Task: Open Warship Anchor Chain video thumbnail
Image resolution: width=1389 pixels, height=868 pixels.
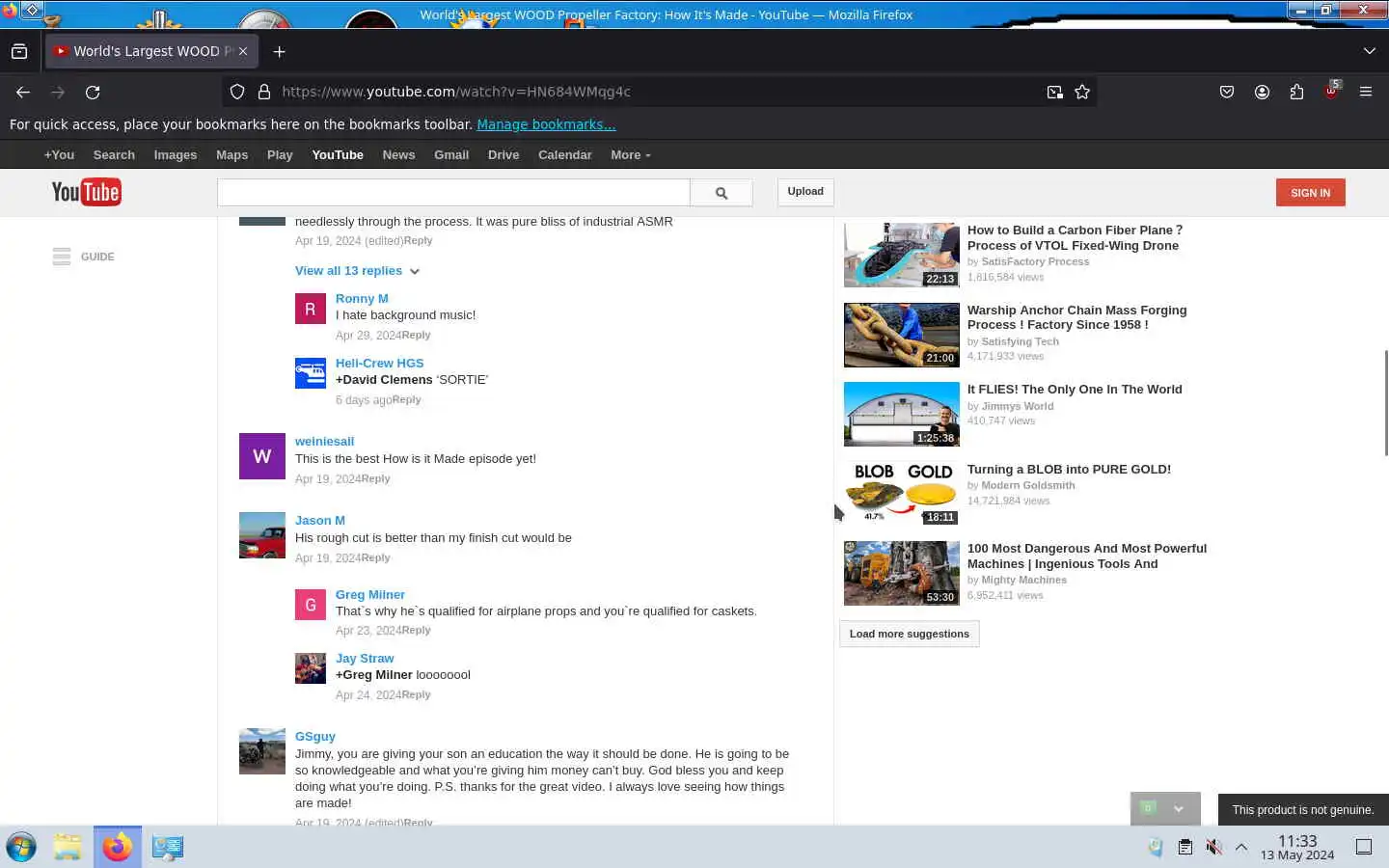Action: point(902,335)
